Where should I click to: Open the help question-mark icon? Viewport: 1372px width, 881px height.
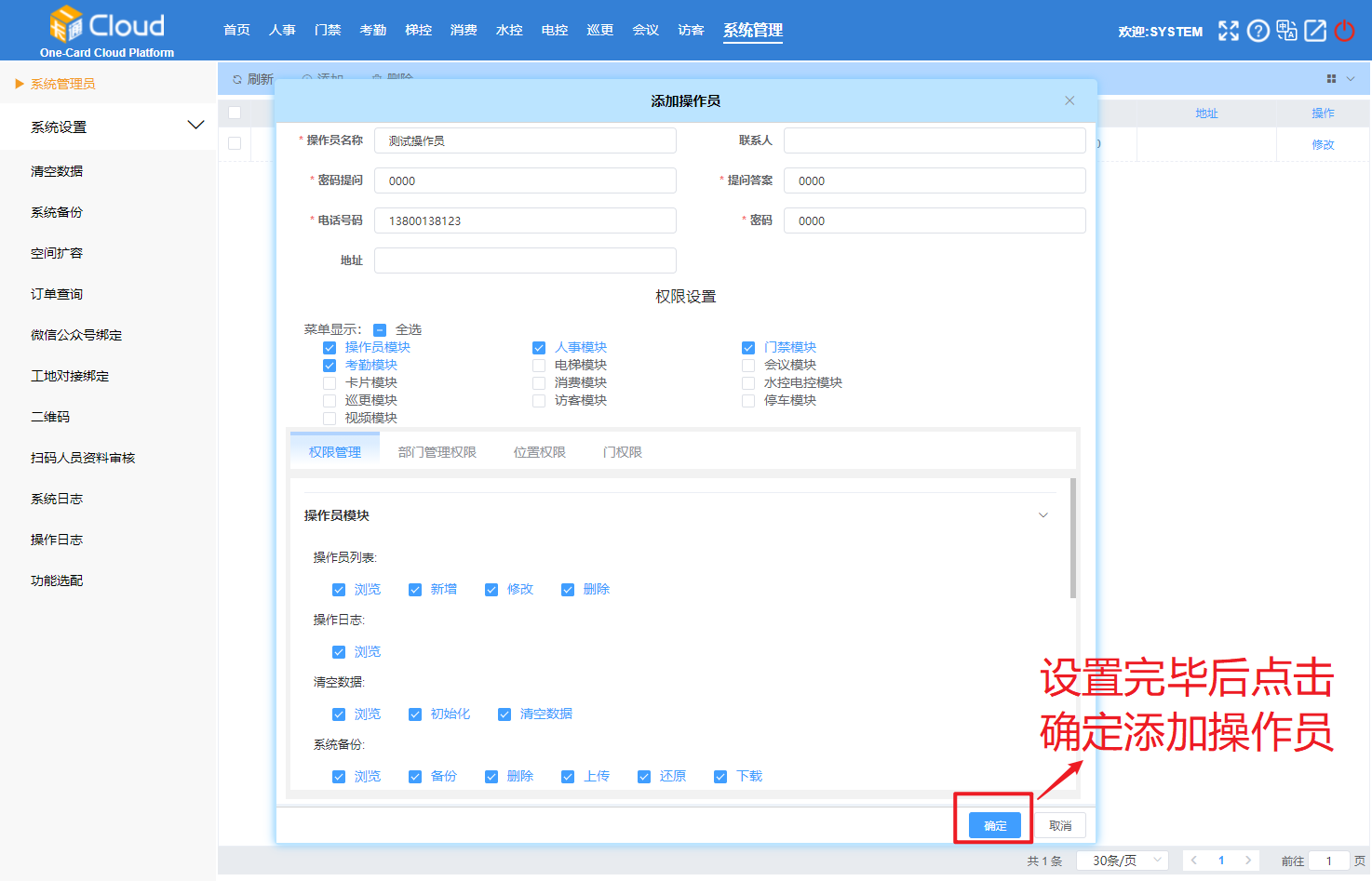coord(1258,31)
